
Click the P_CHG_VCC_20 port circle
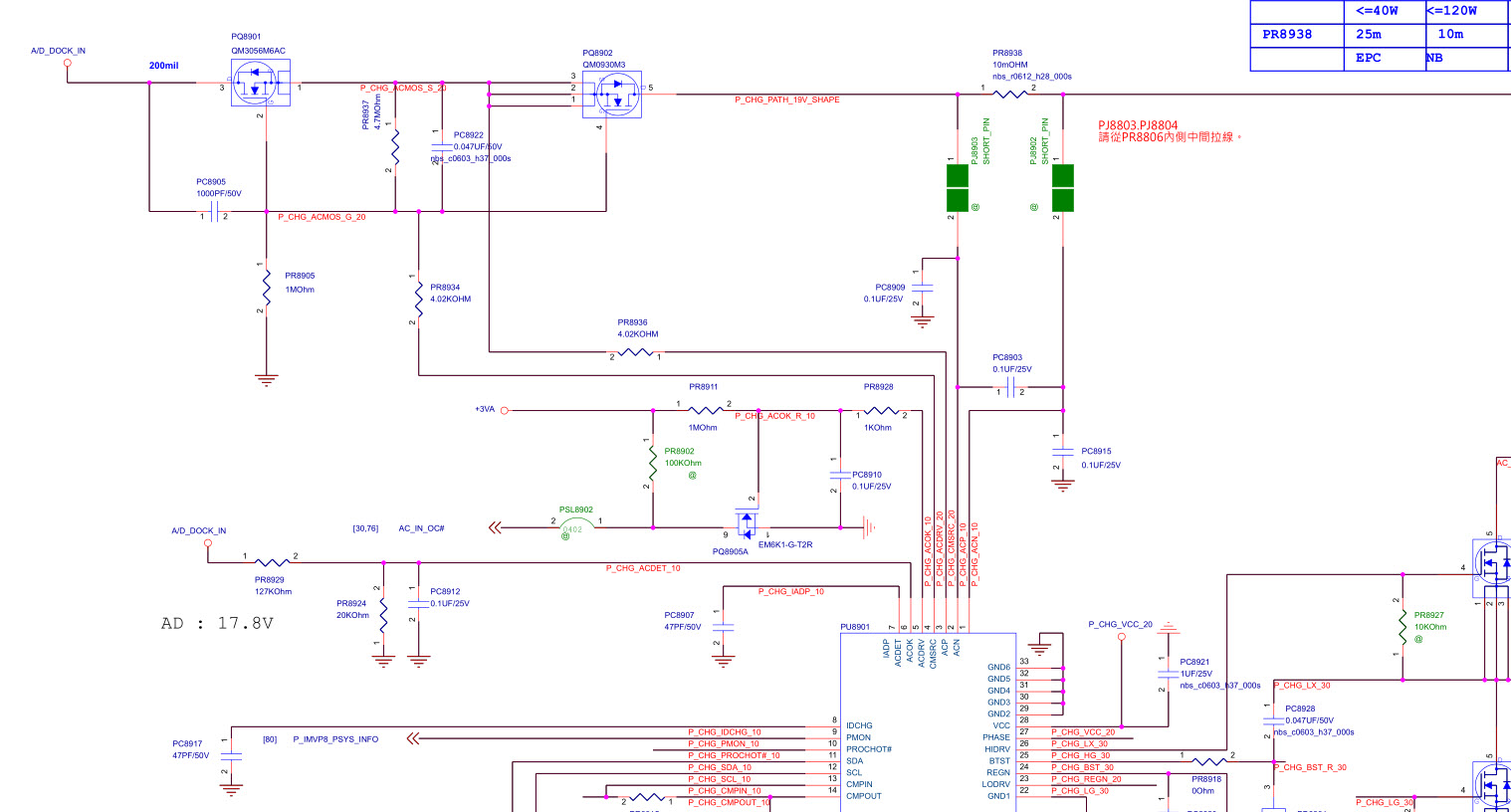click(1122, 637)
